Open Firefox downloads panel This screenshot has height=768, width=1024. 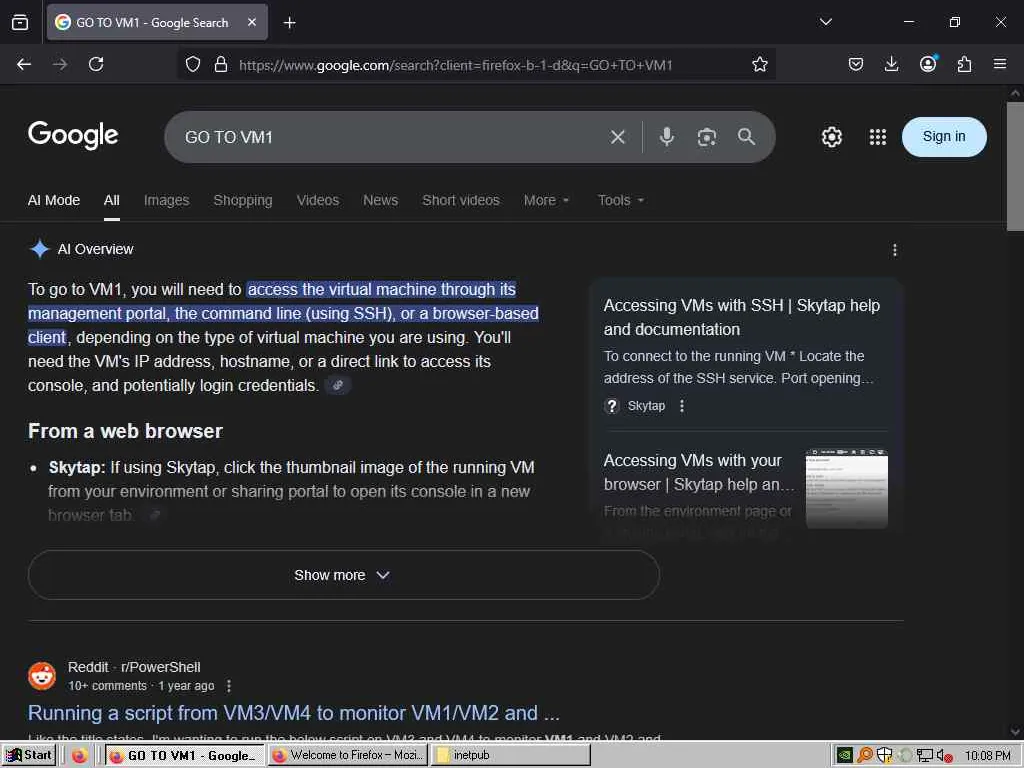tap(891, 64)
